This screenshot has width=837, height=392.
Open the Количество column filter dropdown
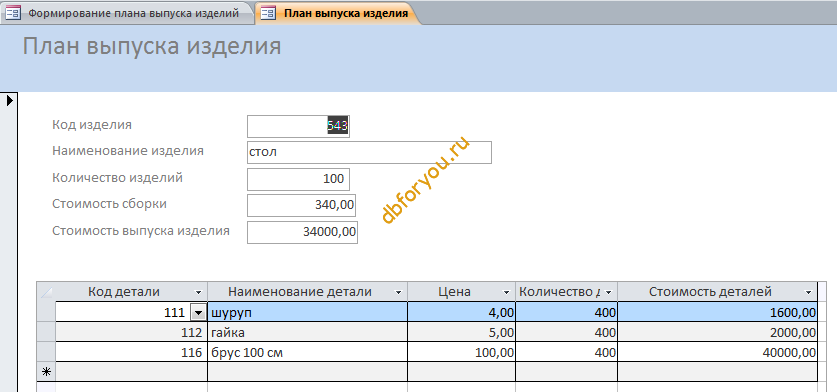pos(609,292)
